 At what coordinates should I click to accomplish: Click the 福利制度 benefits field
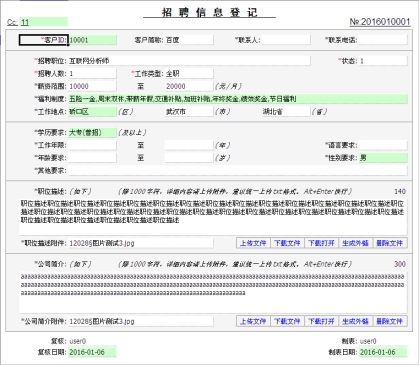click(238, 99)
